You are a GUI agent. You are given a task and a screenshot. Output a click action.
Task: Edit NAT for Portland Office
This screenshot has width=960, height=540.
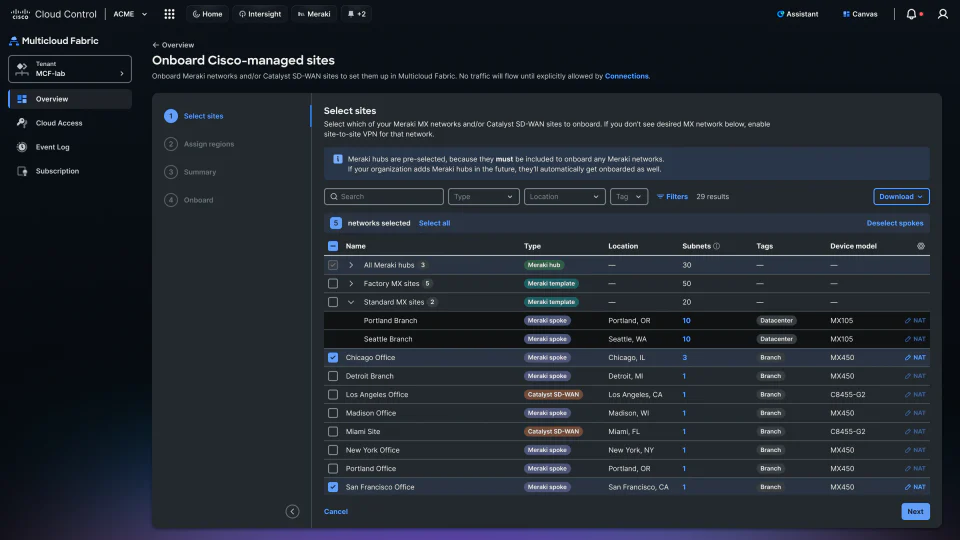pyautogui.click(x=915, y=469)
